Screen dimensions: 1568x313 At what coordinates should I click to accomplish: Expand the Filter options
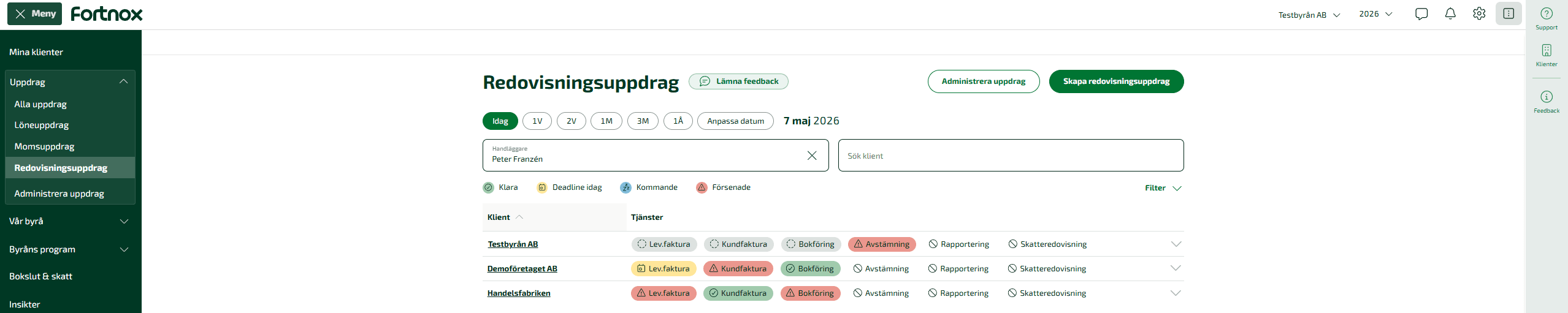click(x=1163, y=188)
